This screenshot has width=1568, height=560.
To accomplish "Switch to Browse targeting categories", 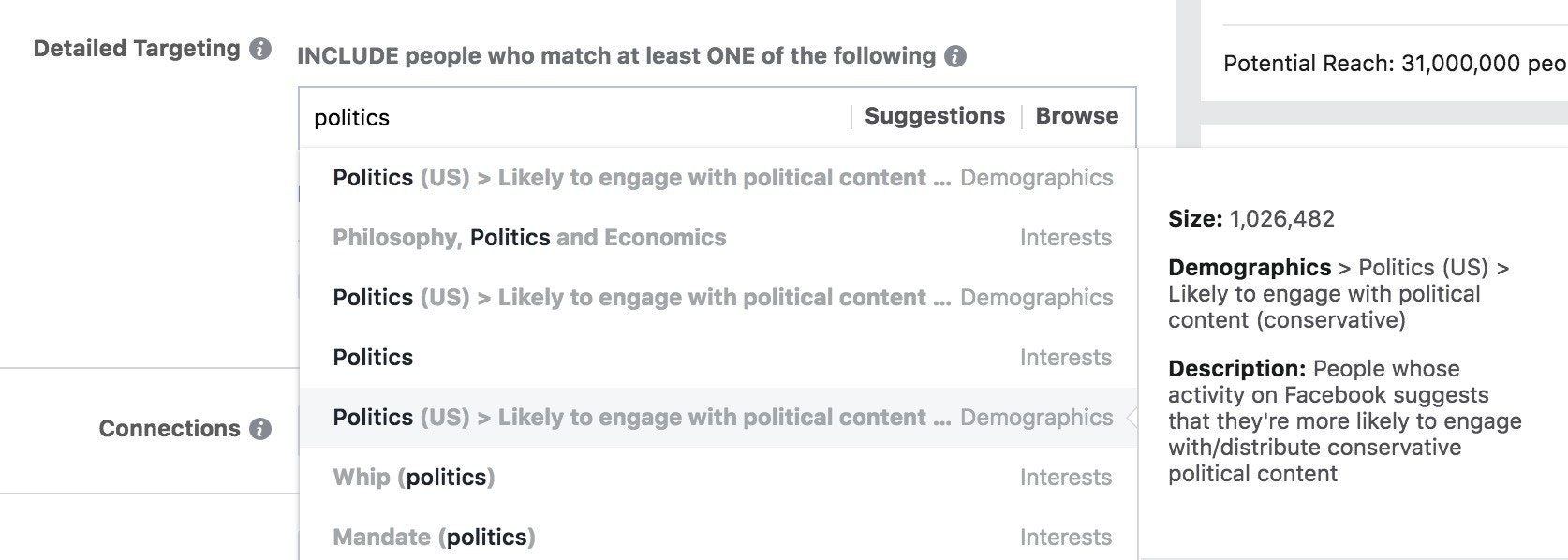I will point(1075,115).
